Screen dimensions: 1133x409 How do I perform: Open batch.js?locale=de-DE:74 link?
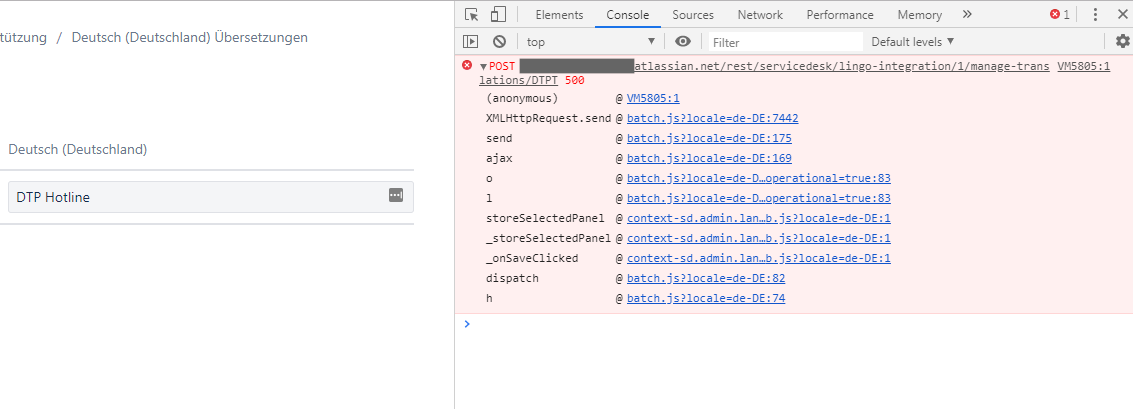(x=706, y=298)
